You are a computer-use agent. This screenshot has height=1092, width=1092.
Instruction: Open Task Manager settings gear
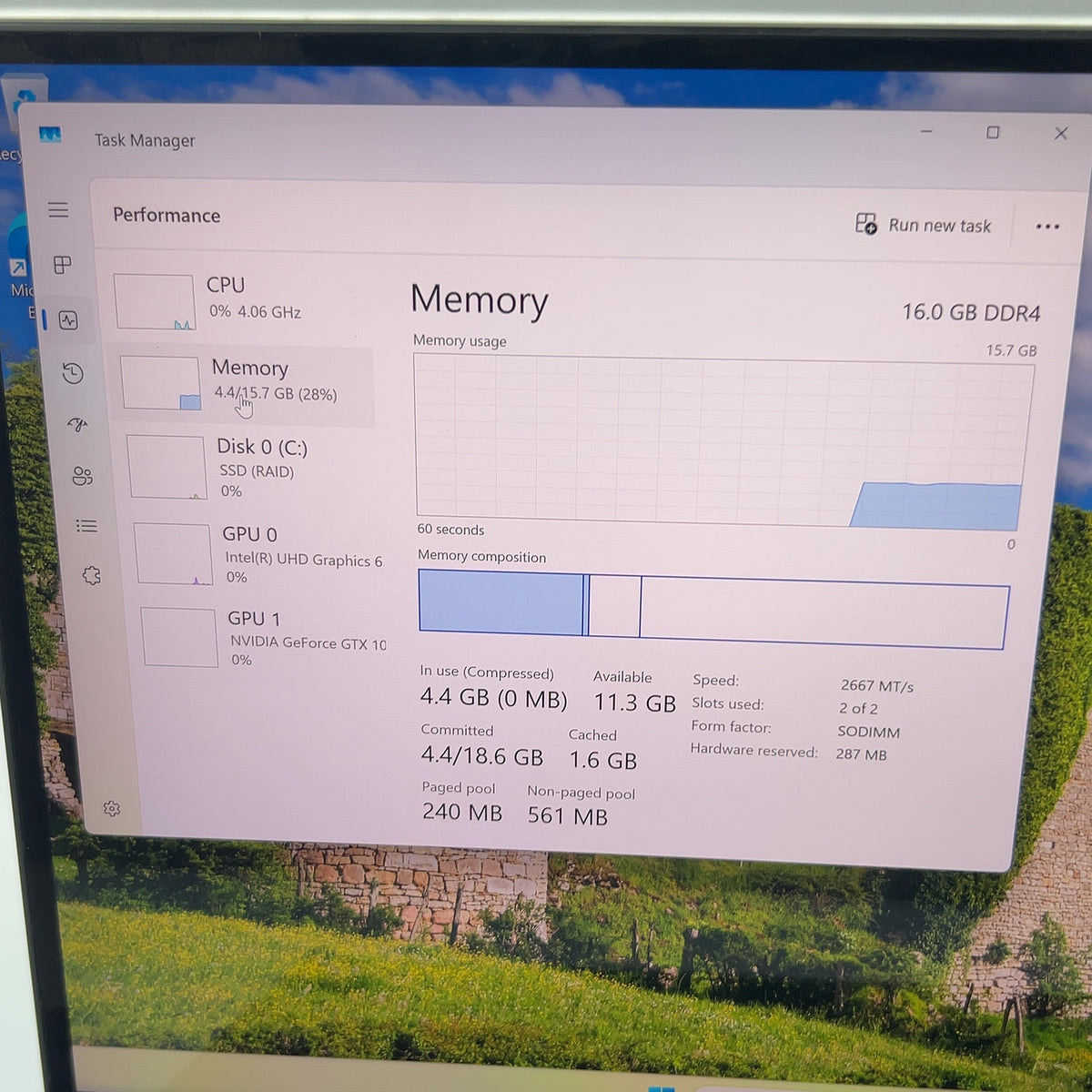(x=112, y=808)
